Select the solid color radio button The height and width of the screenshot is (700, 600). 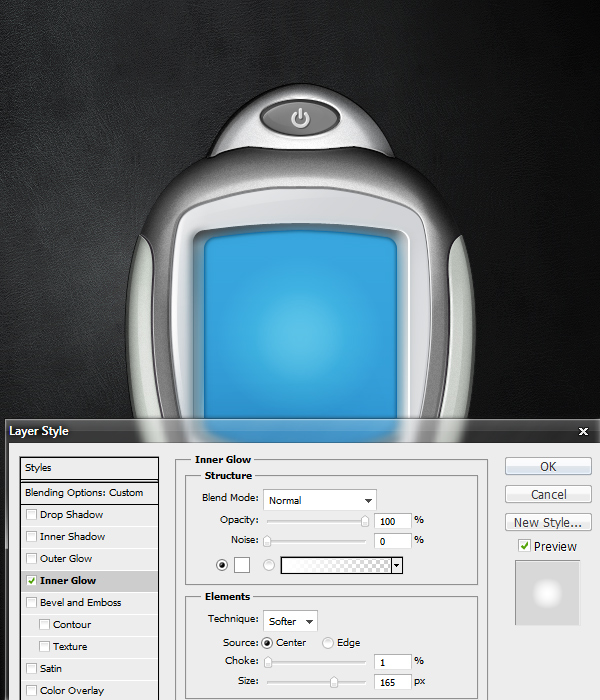pos(222,565)
